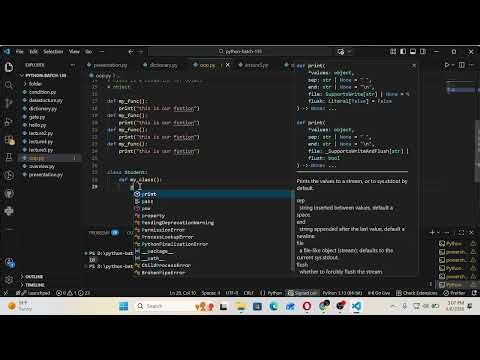Viewport: 480px width, 360px height.
Task: Close the terminal panel
Action: click(x=471, y=232)
